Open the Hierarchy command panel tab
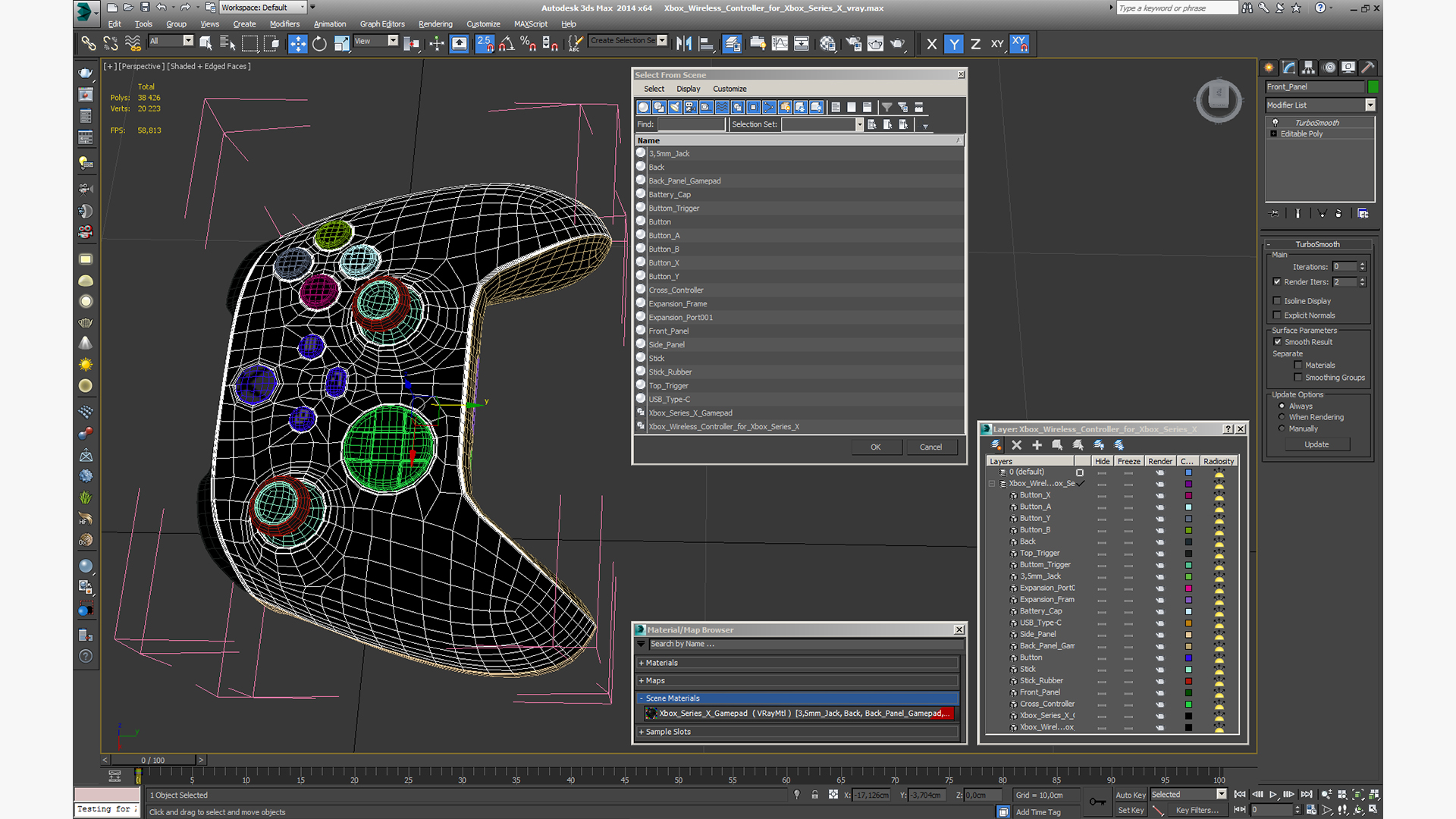The image size is (1456, 819). pos(1308,67)
